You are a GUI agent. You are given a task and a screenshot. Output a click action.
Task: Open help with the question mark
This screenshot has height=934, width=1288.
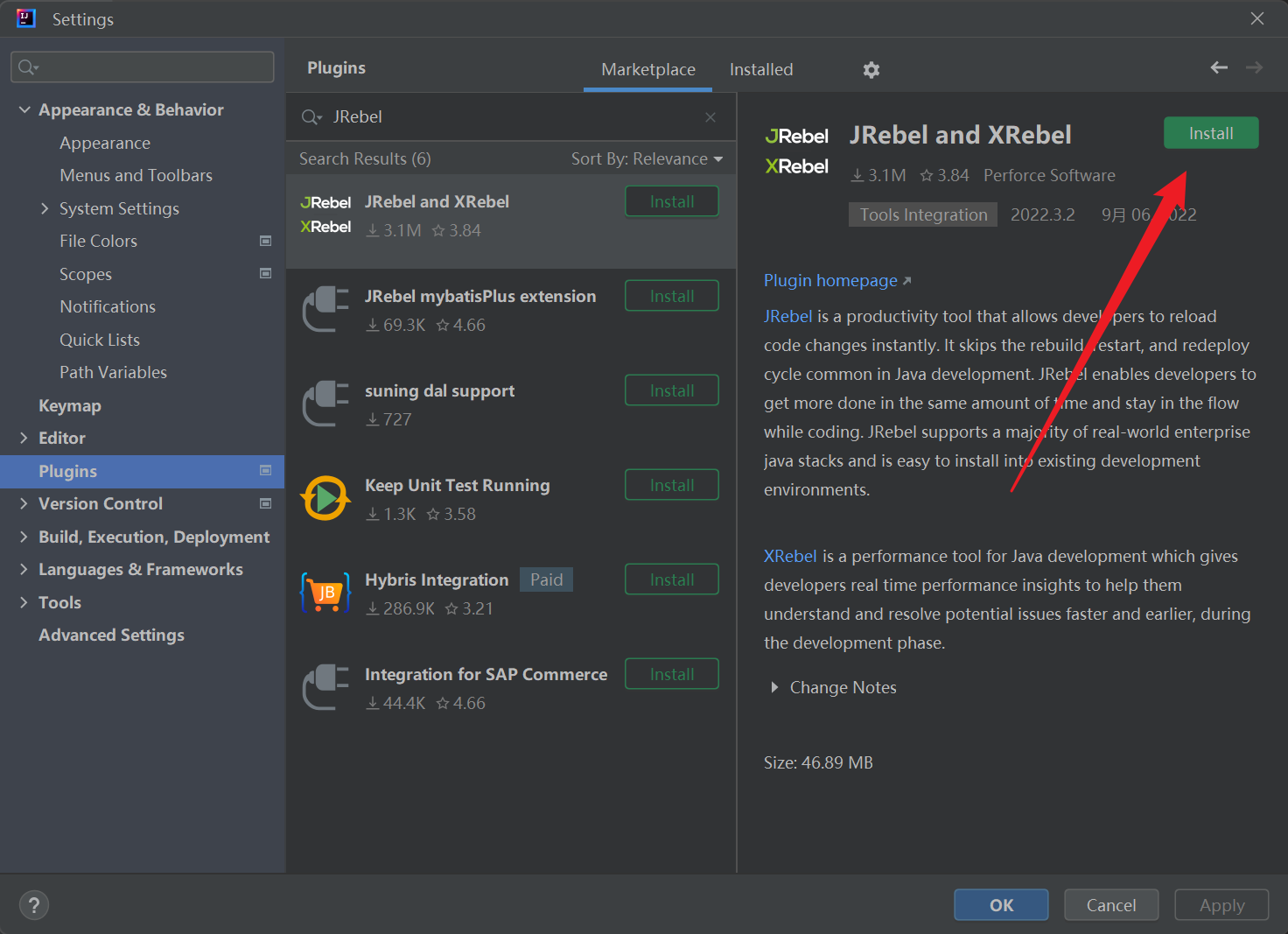[34, 905]
